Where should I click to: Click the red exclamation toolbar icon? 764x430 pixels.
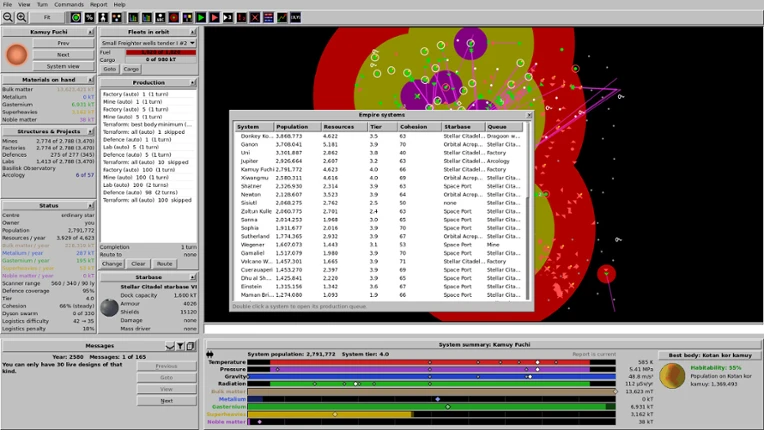point(242,18)
